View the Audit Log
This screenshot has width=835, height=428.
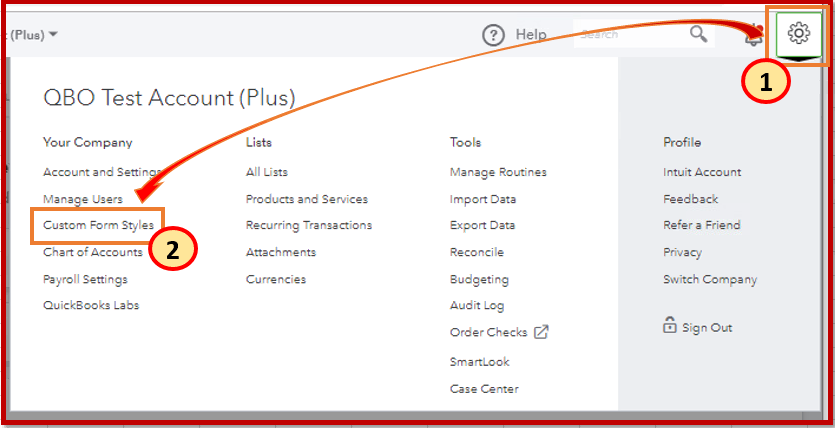click(477, 305)
